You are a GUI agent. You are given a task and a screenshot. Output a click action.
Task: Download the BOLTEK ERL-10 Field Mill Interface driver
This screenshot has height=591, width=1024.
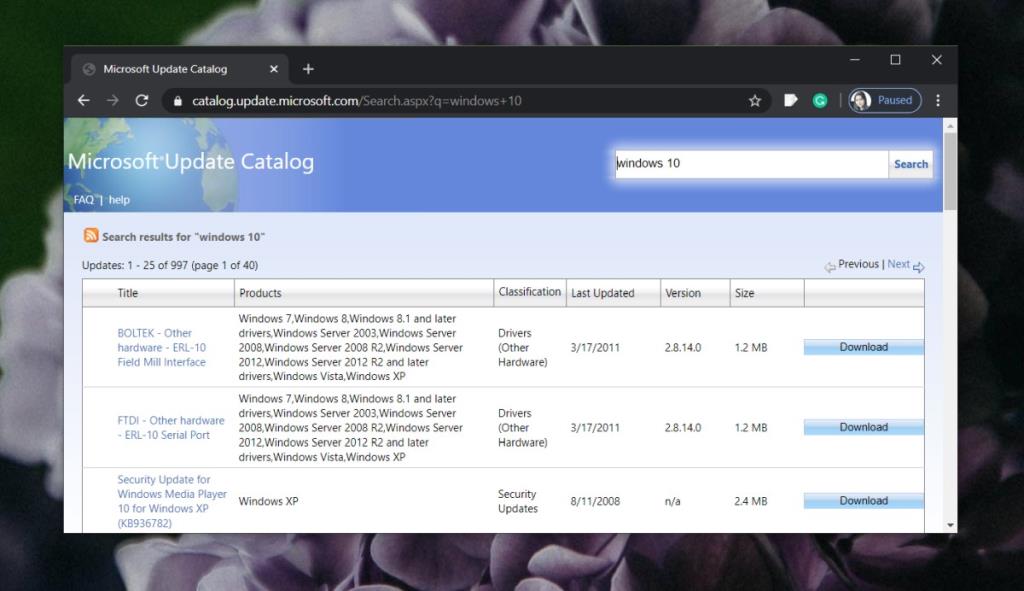tap(864, 347)
